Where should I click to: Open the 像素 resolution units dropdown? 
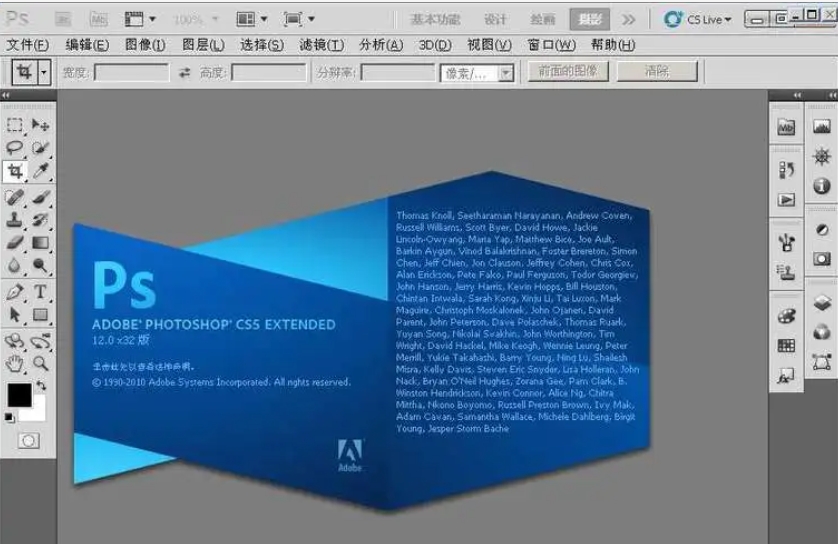(506, 72)
